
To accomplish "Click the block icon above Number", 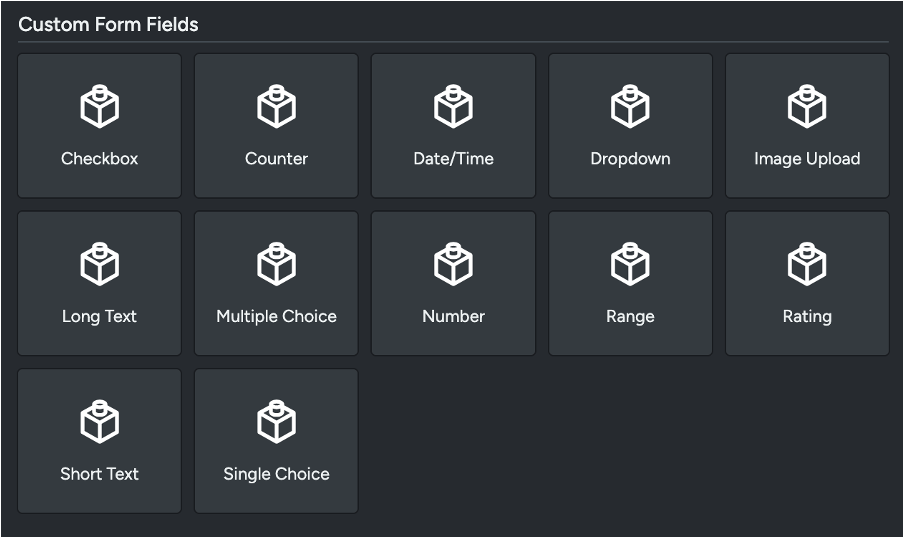I will [453, 265].
